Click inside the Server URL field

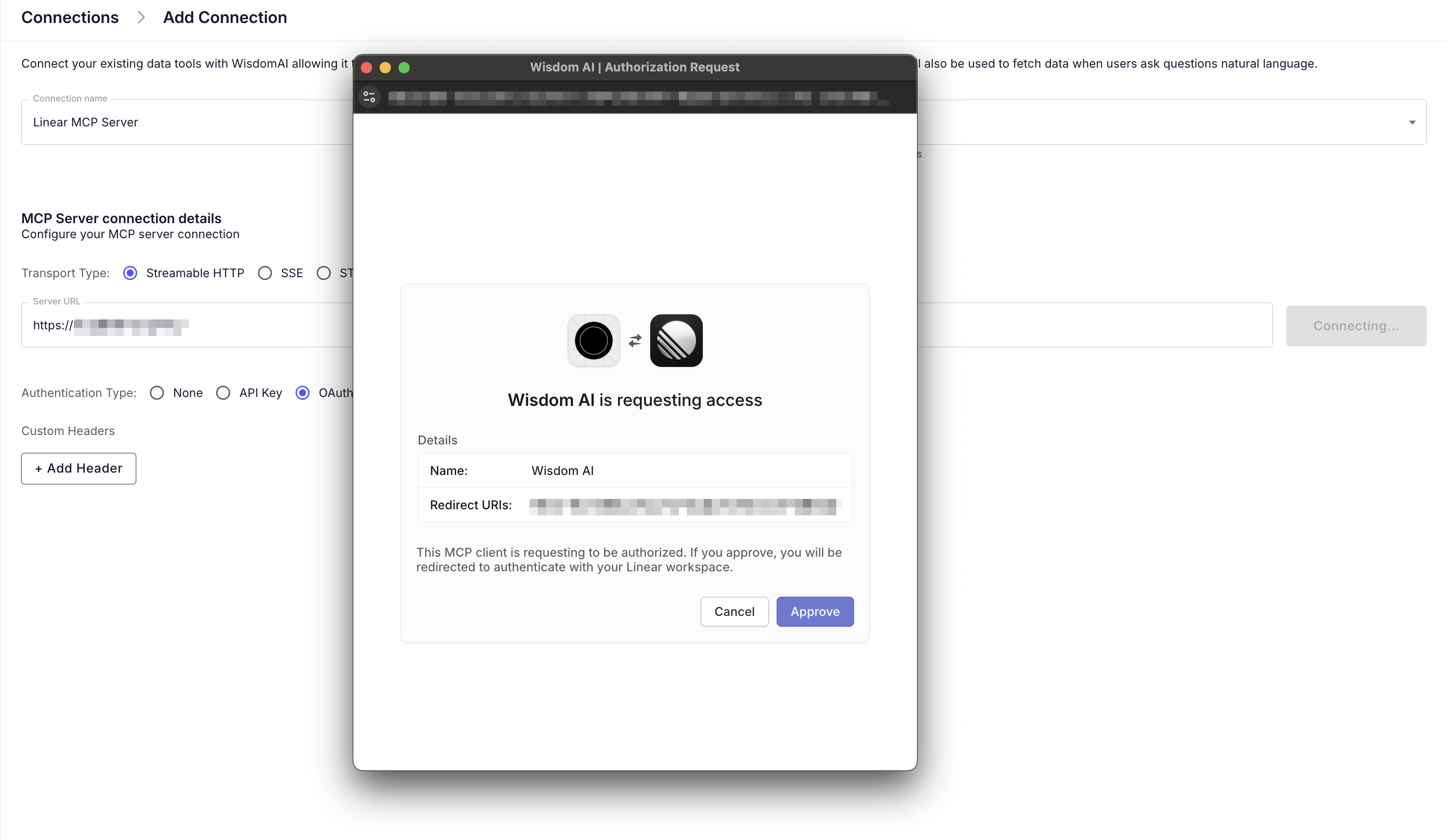pyautogui.click(x=172, y=325)
